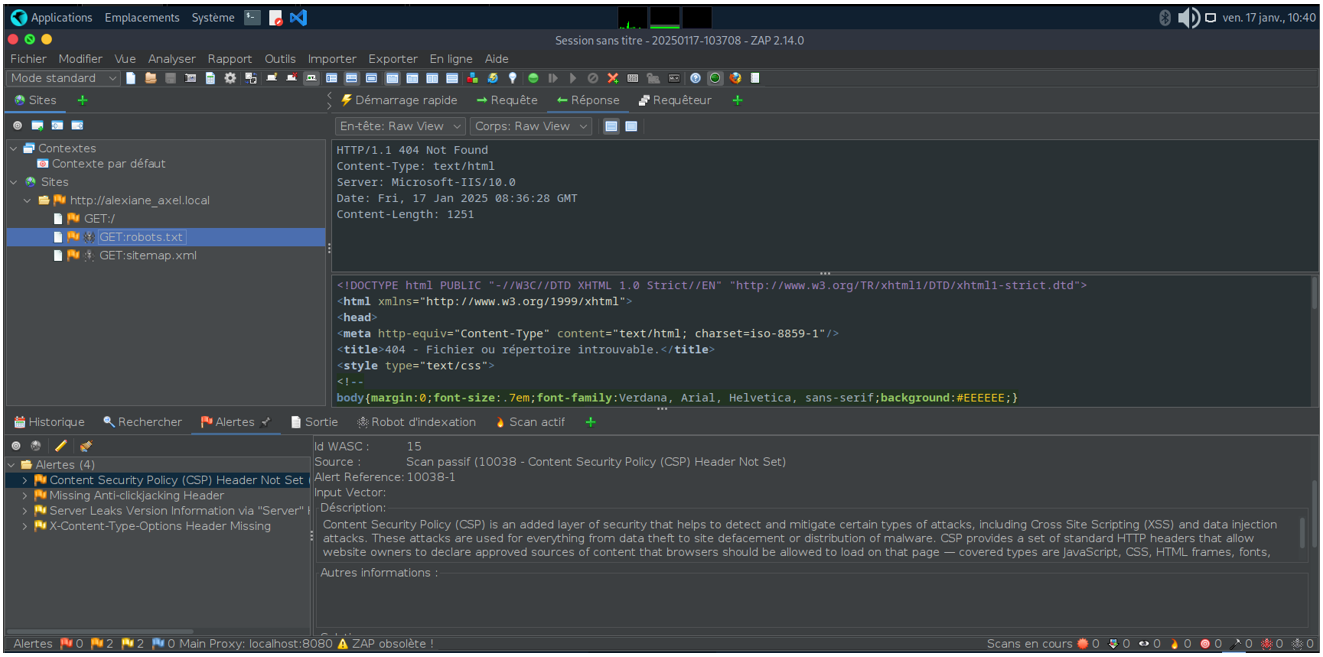Click the Bluetooth icon in system tray
The height and width of the screenshot is (657, 1323).
(1164, 17)
